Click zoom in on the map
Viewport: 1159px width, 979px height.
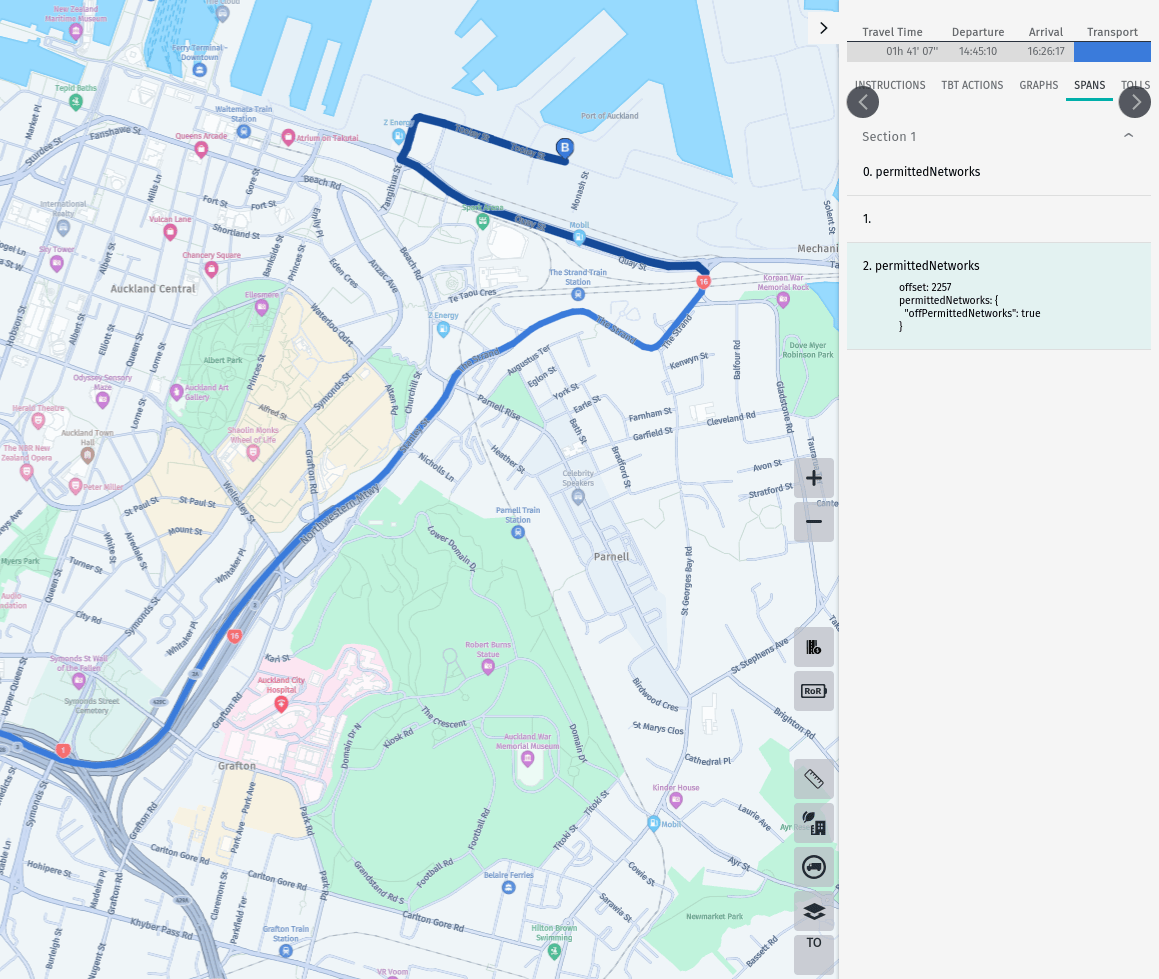[813, 479]
